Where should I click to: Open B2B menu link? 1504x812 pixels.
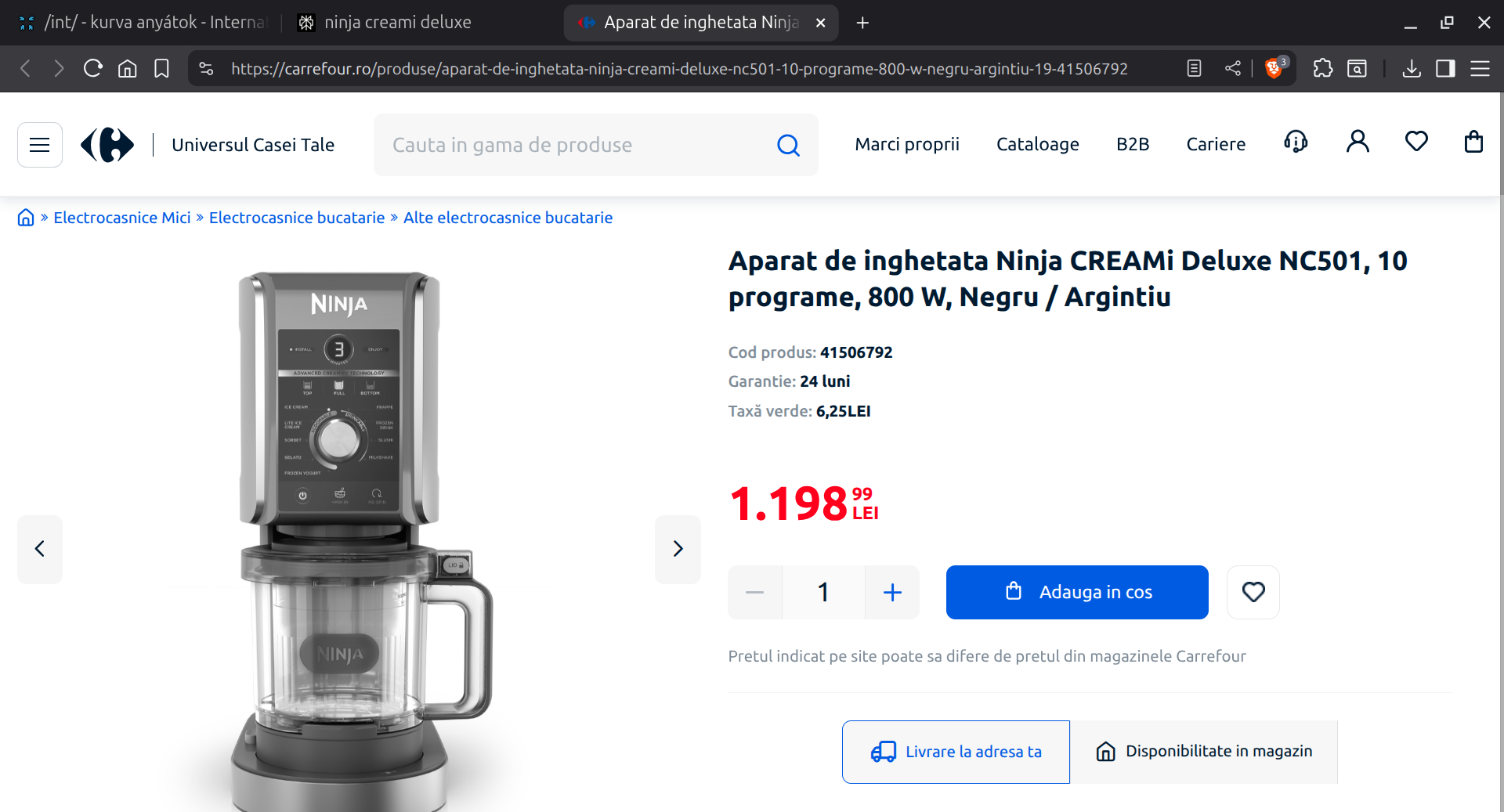pyautogui.click(x=1133, y=144)
